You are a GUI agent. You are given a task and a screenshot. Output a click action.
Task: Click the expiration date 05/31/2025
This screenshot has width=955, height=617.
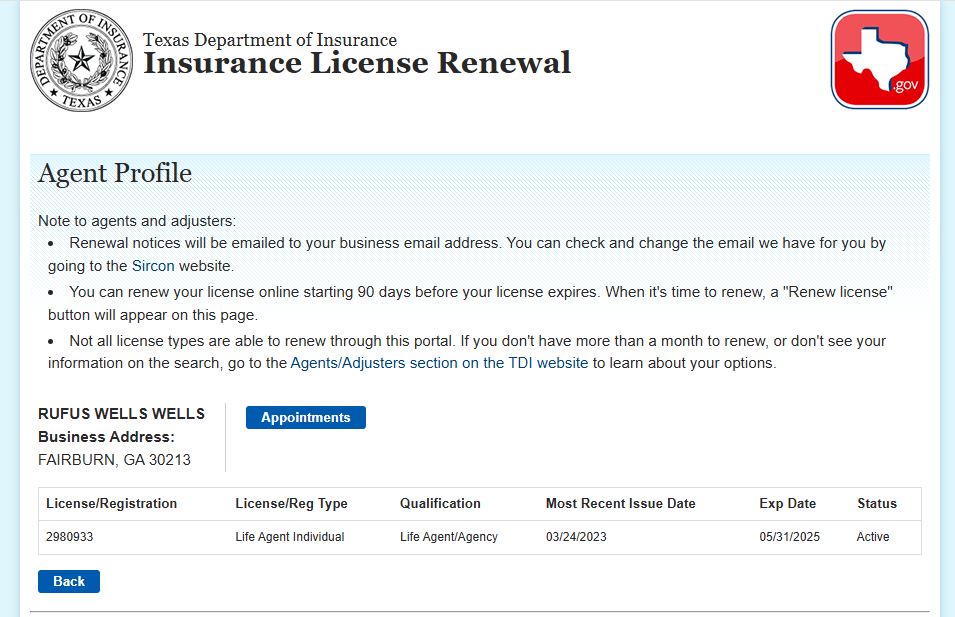pos(789,537)
